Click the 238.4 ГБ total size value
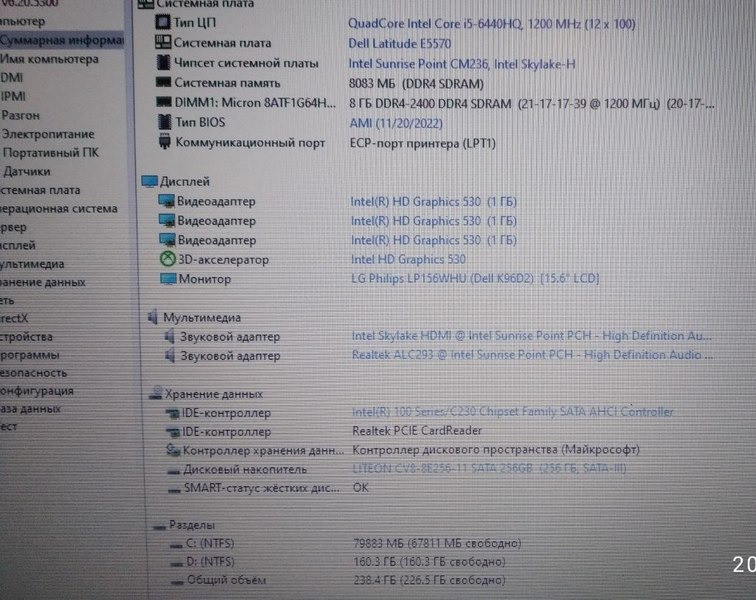 (x=429, y=580)
